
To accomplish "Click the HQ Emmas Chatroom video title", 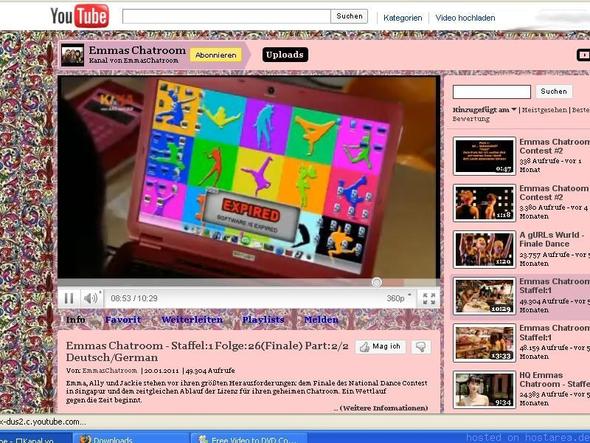I will pos(554,380).
